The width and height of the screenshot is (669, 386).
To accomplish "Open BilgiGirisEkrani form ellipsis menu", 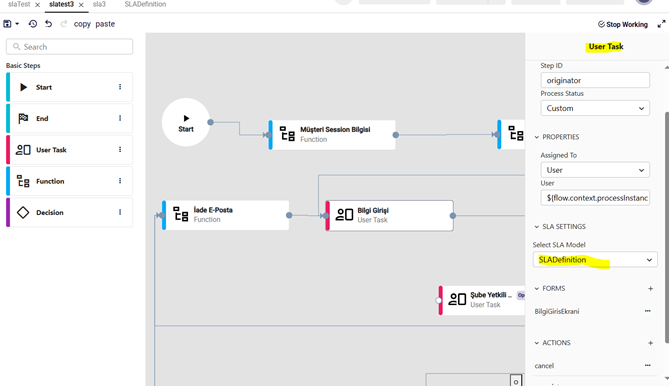I will click(x=648, y=311).
